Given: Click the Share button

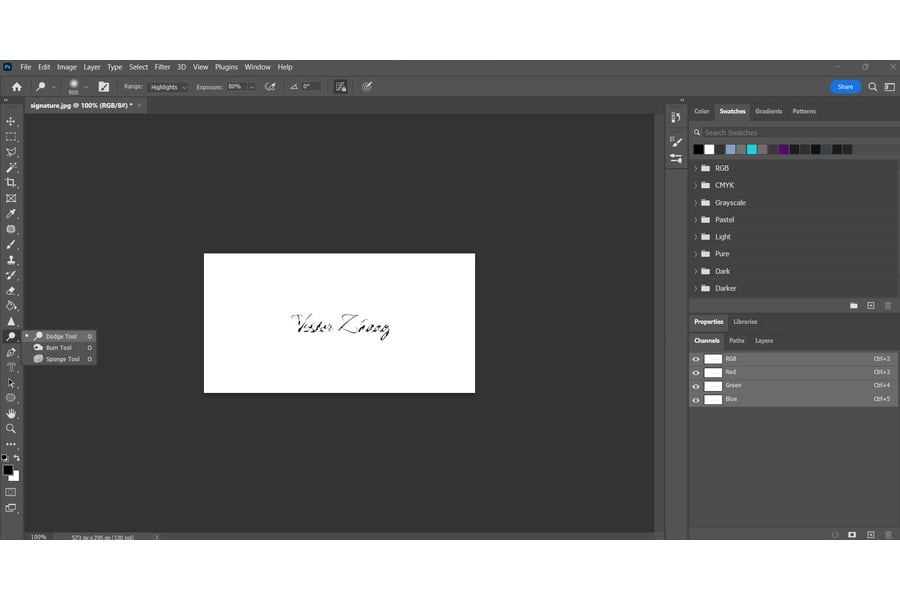Looking at the screenshot, I should click(845, 87).
